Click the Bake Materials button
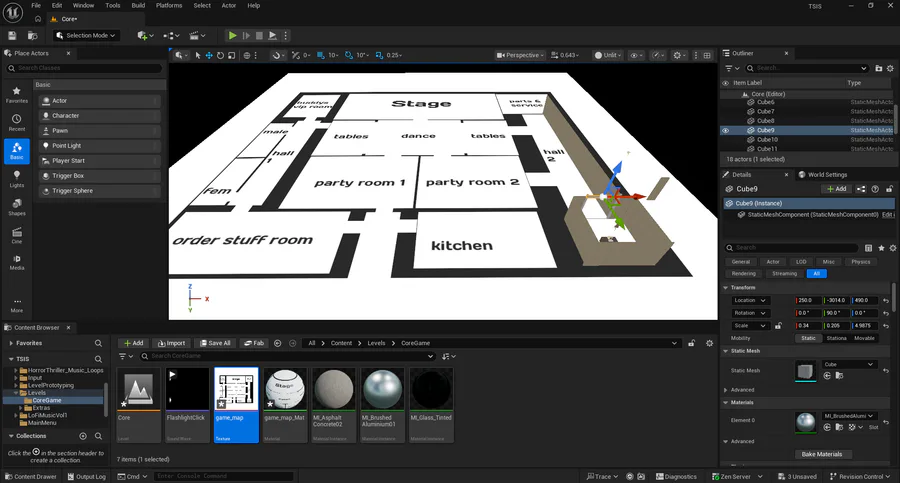 tap(821, 454)
